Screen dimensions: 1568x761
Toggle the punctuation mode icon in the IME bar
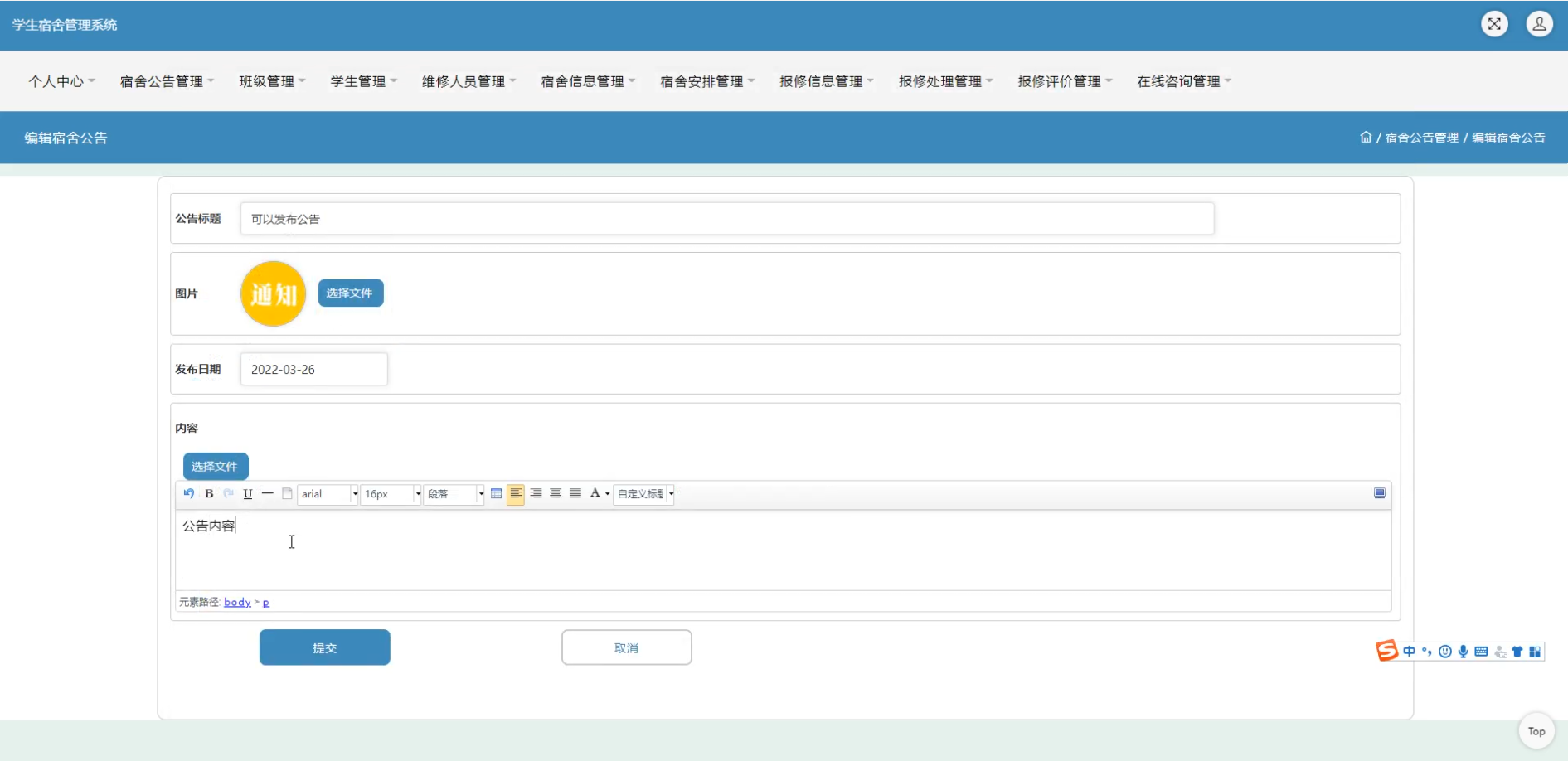[1427, 652]
